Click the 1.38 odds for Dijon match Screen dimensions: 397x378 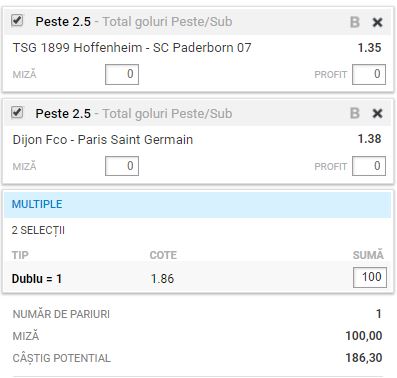[x=369, y=139]
